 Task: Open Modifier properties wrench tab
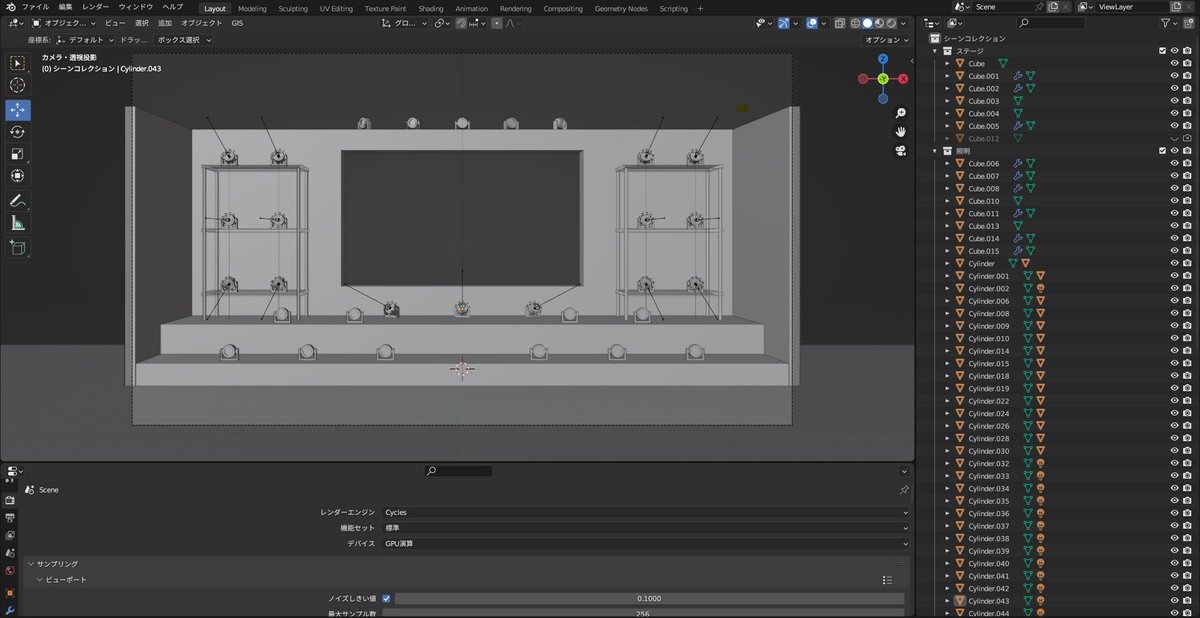click(x=10, y=609)
